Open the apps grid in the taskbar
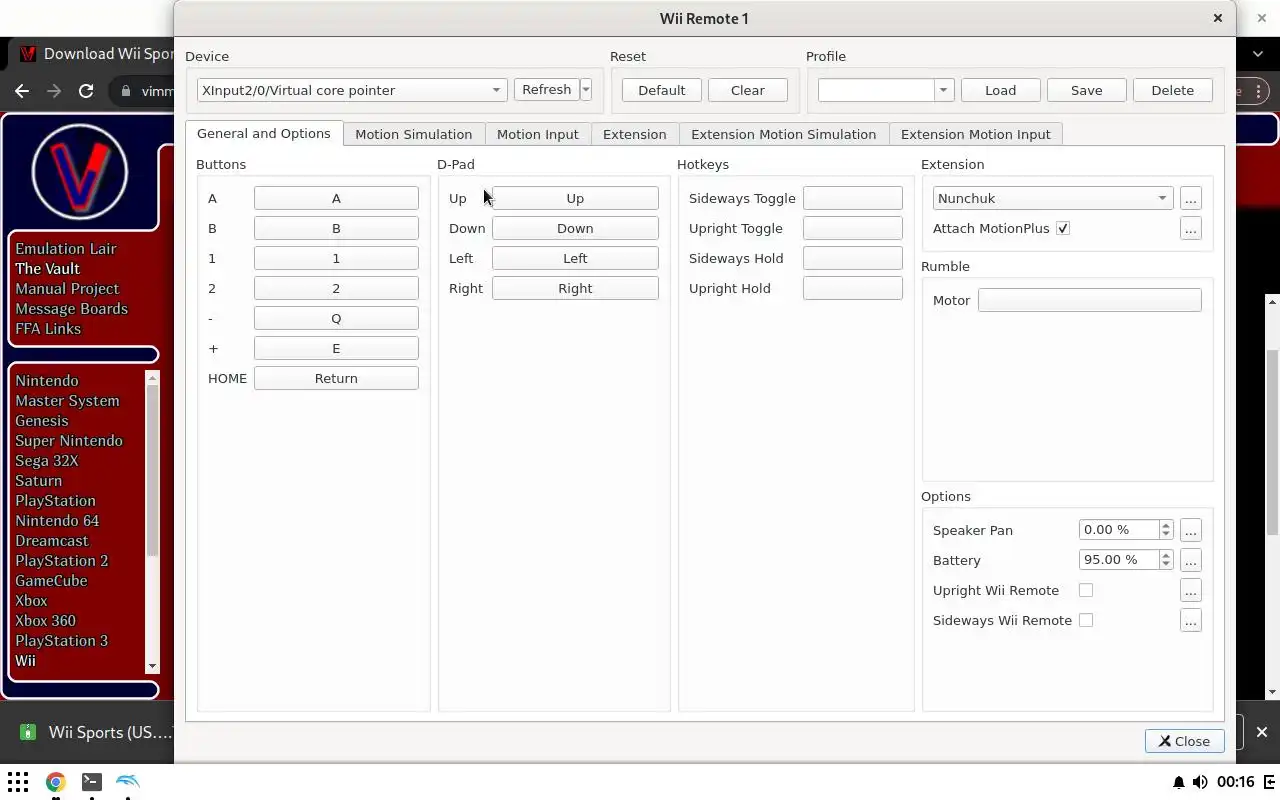This screenshot has width=1280, height=800. point(18,782)
